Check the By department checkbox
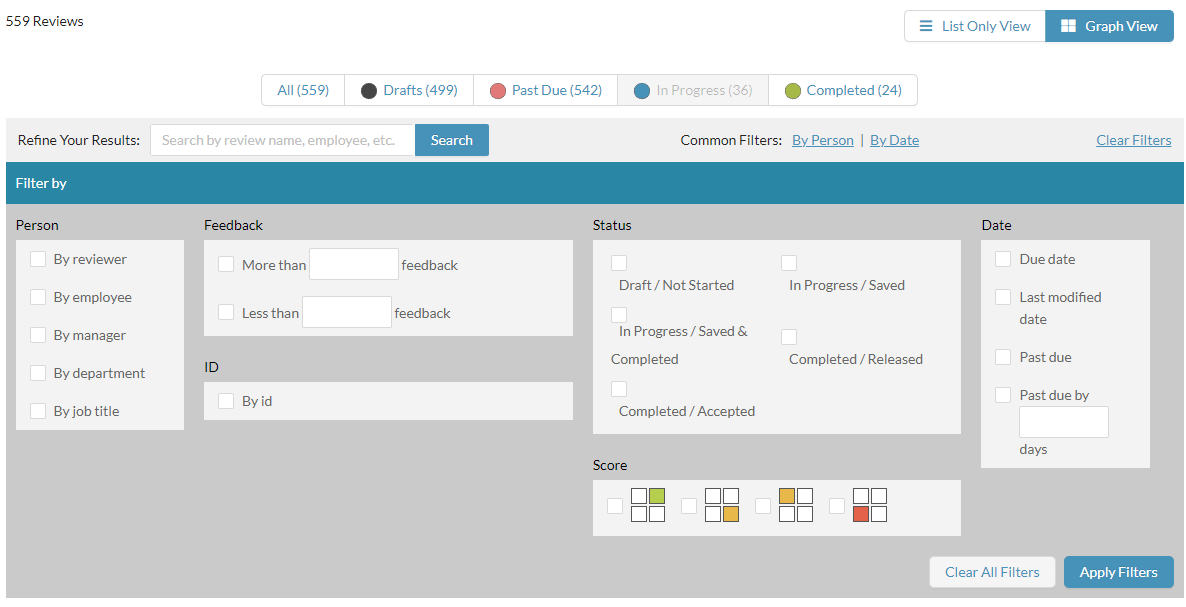1186x607 pixels. 38,373
